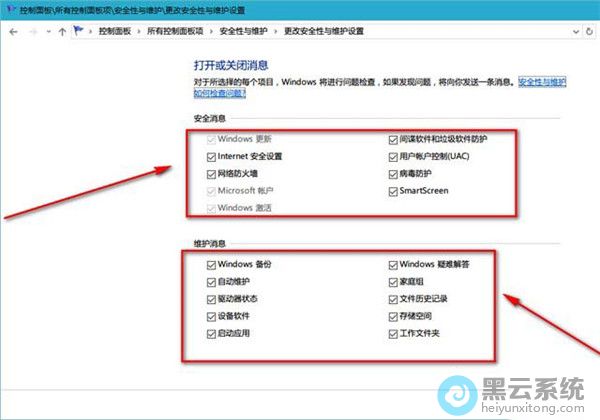This screenshot has height=420, width=600.
Task: Go up one level with Up arrow
Action: (63, 31)
